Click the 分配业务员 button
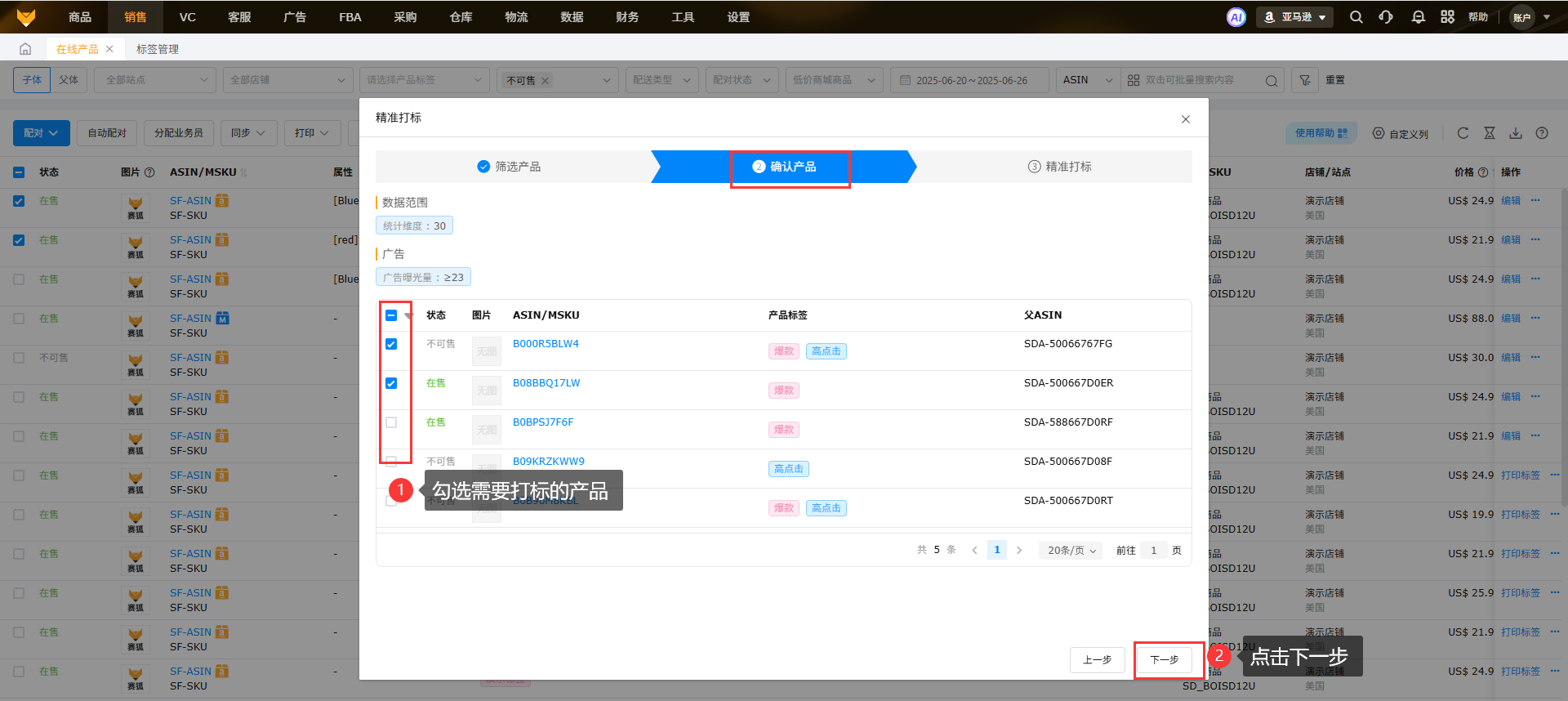This screenshot has height=701, width=1568. [179, 133]
